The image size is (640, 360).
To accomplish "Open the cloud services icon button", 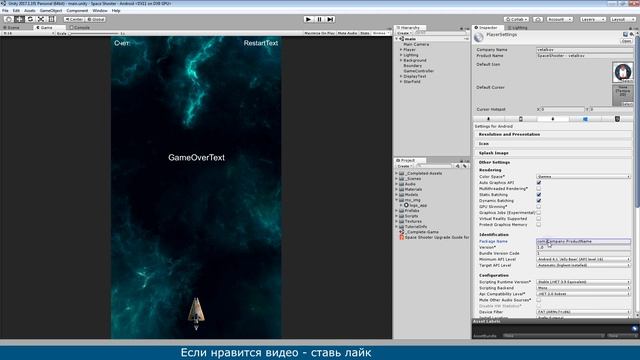I will coord(538,19).
